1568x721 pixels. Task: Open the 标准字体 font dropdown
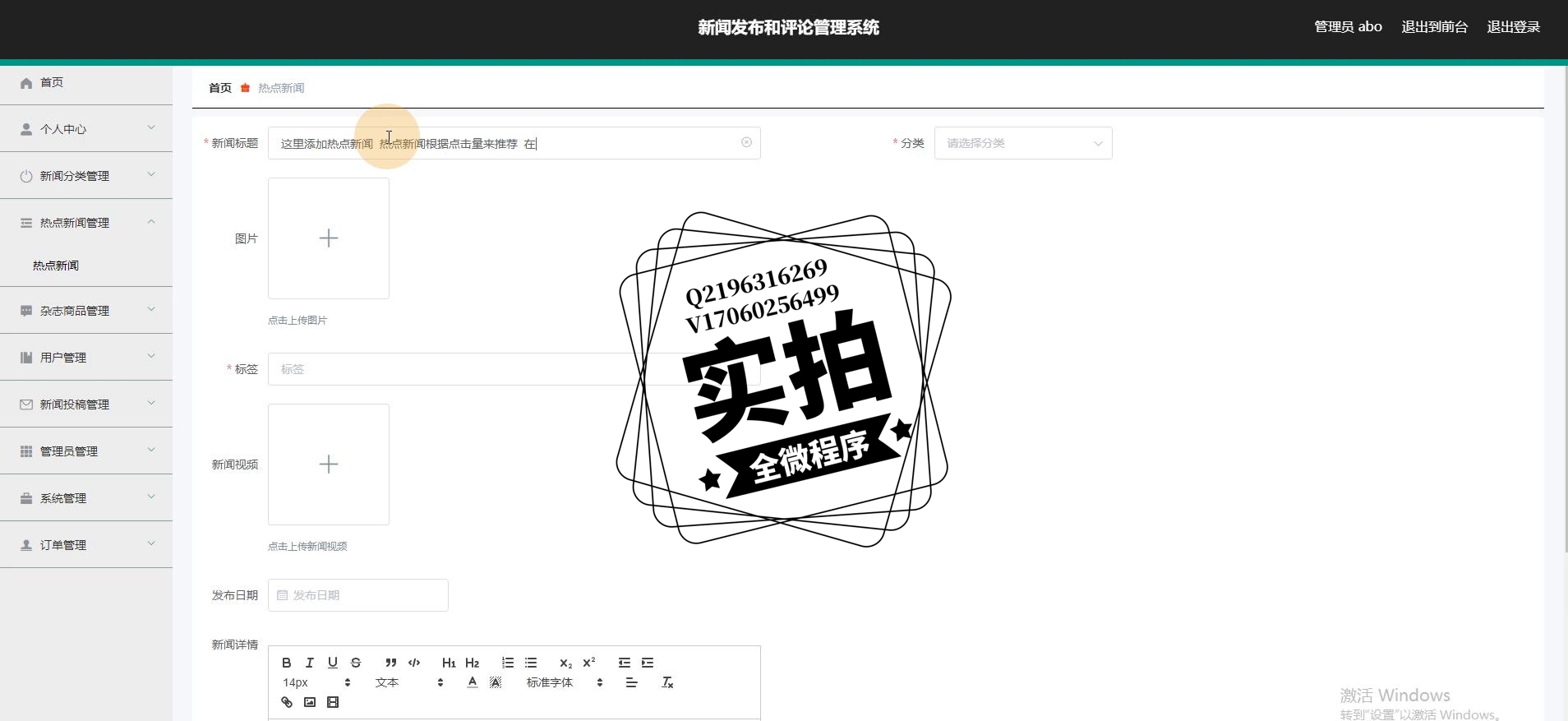(565, 682)
